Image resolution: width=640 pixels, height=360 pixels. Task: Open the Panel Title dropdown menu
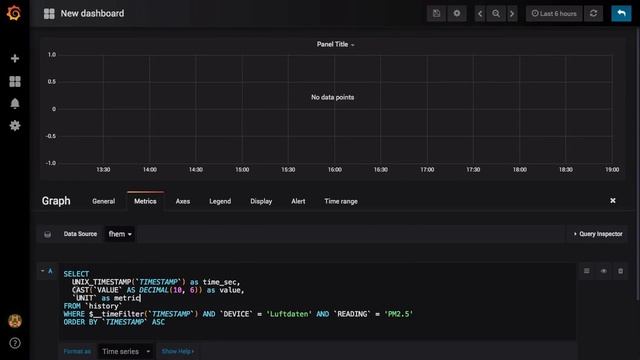[335, 44]
